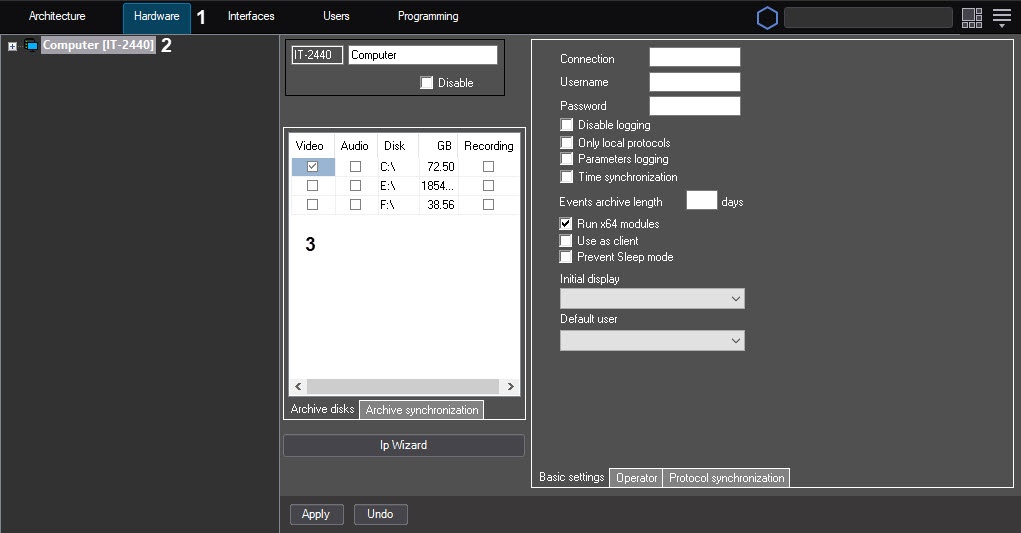This screenshot has height=533, width=1021.
Task: Click the computer icon beside Computer [IT-2440]
Action: [30, 46]
